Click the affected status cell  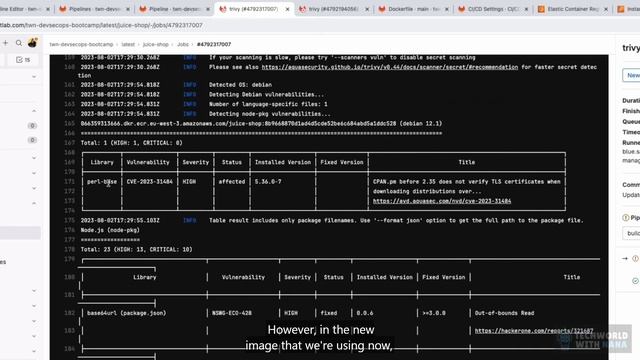pos(231,182)
